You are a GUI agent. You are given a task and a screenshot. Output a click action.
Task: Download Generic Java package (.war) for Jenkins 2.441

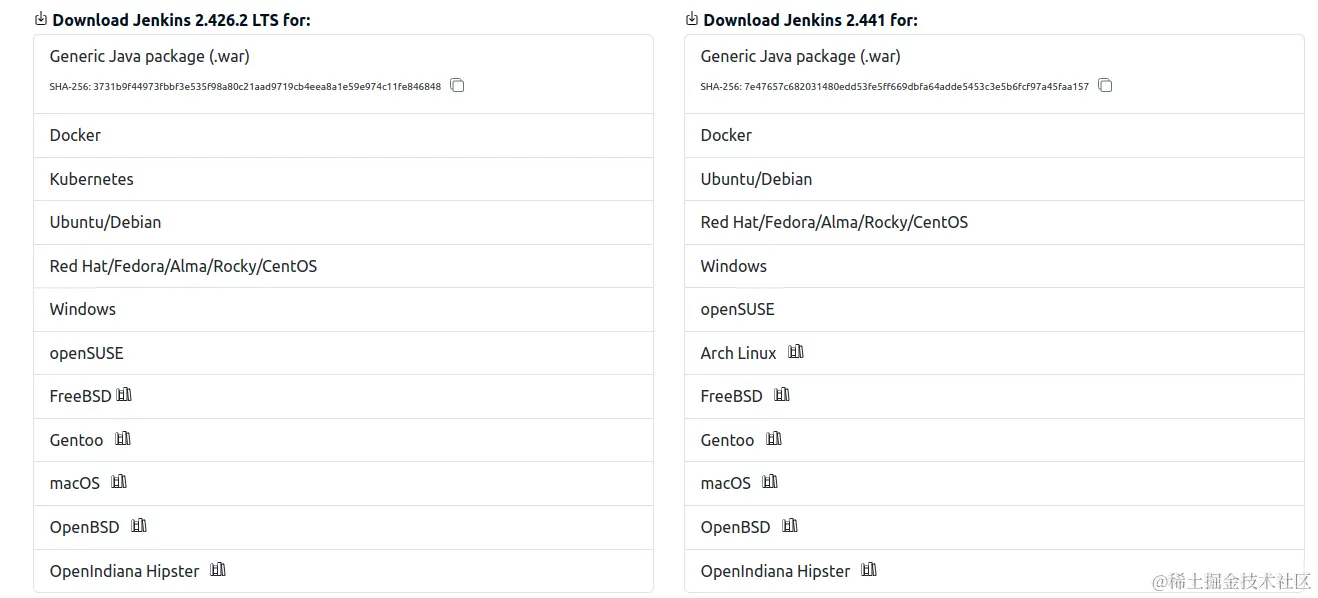click(994, 74)
